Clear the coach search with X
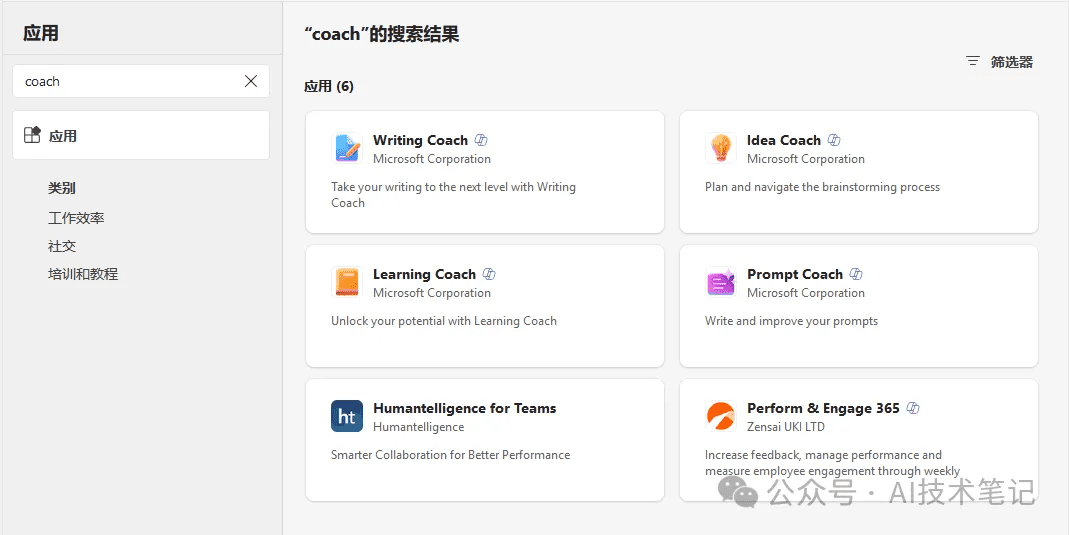 pyautogui.click(x=251, y=81)
